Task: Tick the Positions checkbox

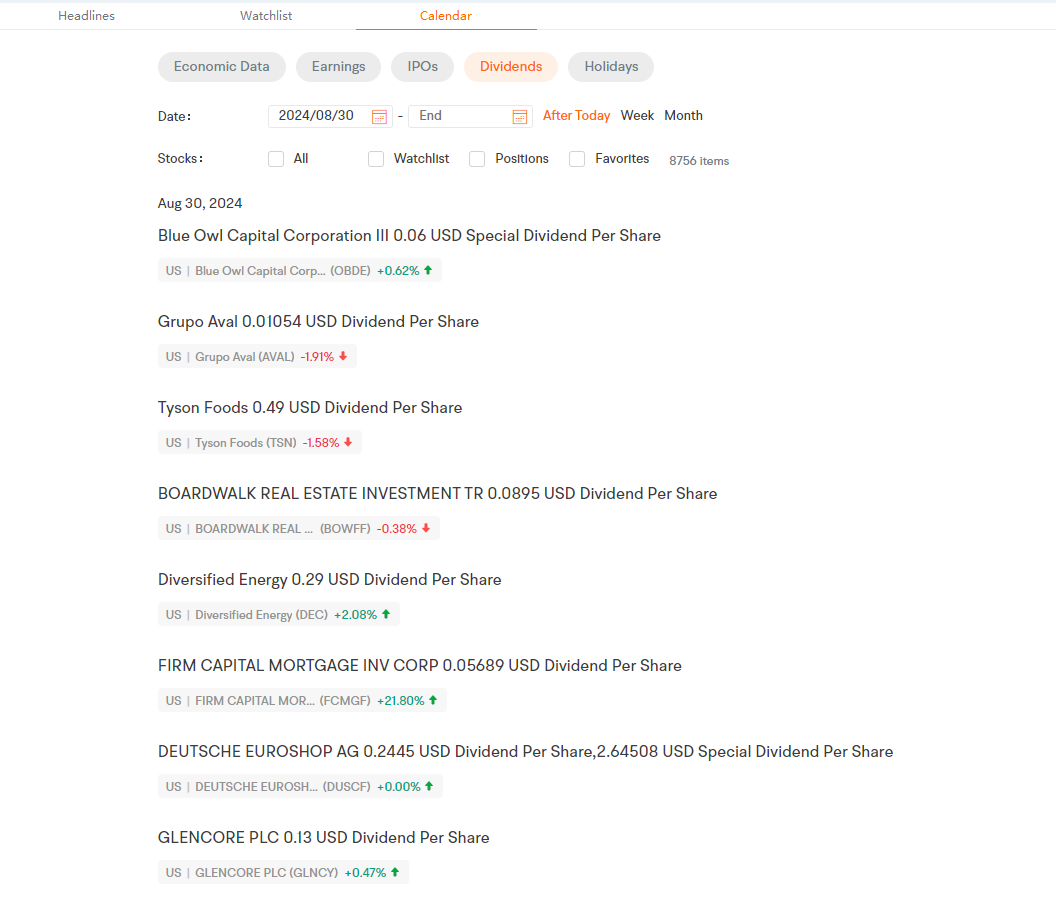Action: tap(477, 159)
